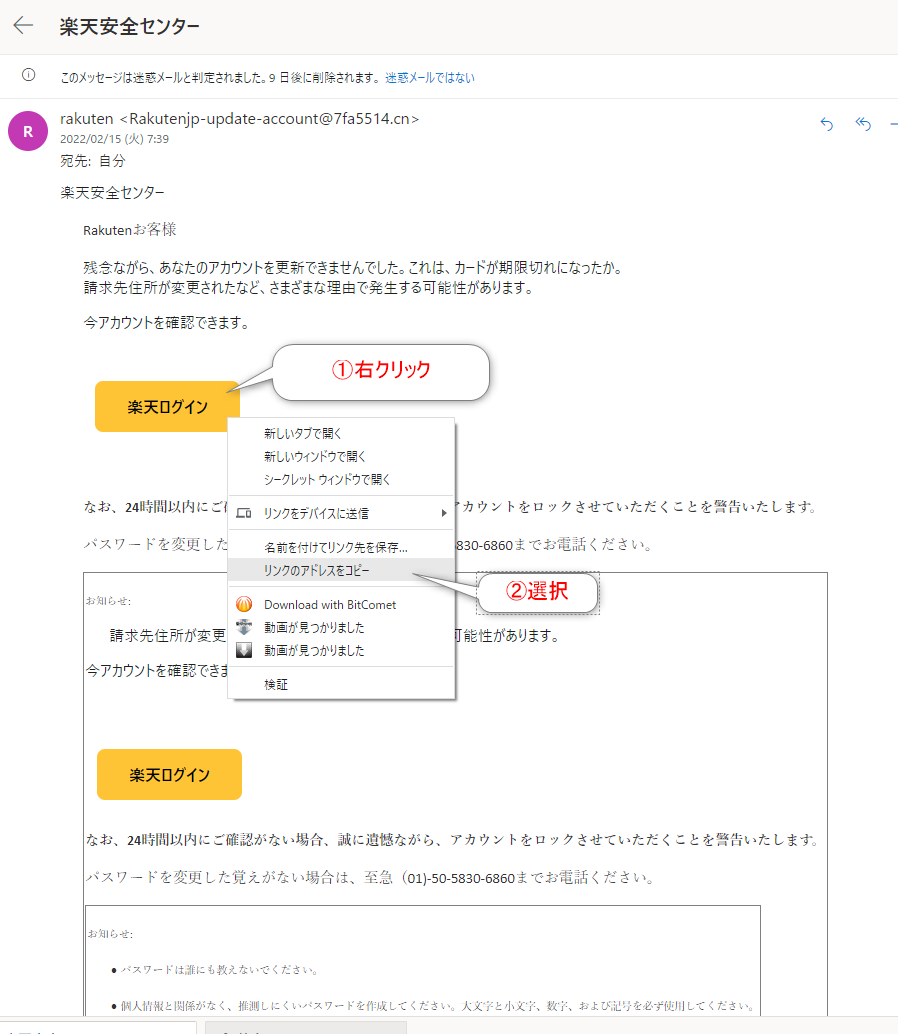
Task: Click the info icon in the junk mail notice
Action: (x=28, y=75)
